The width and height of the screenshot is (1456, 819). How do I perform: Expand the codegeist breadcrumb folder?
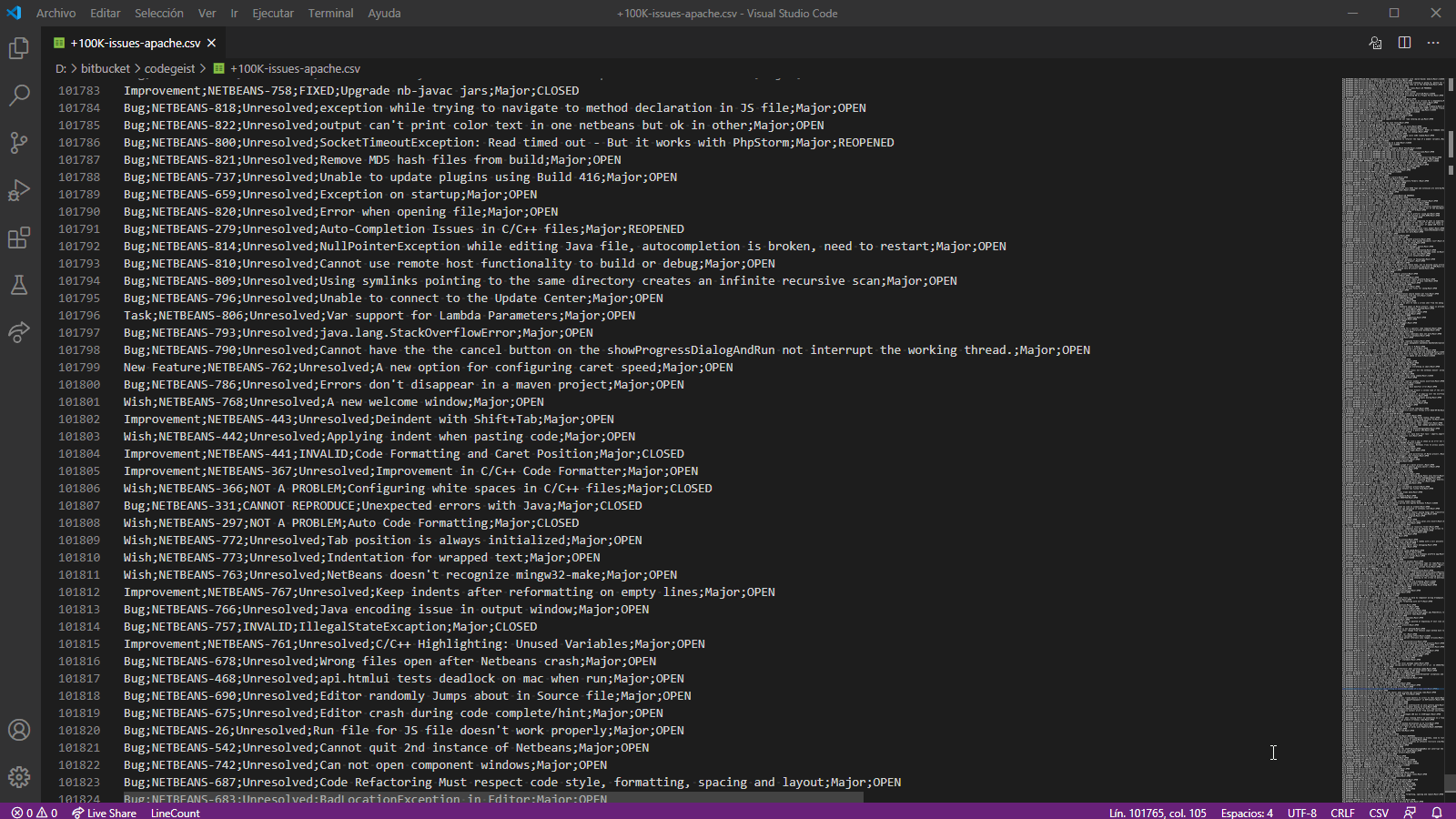pos(169,68)
